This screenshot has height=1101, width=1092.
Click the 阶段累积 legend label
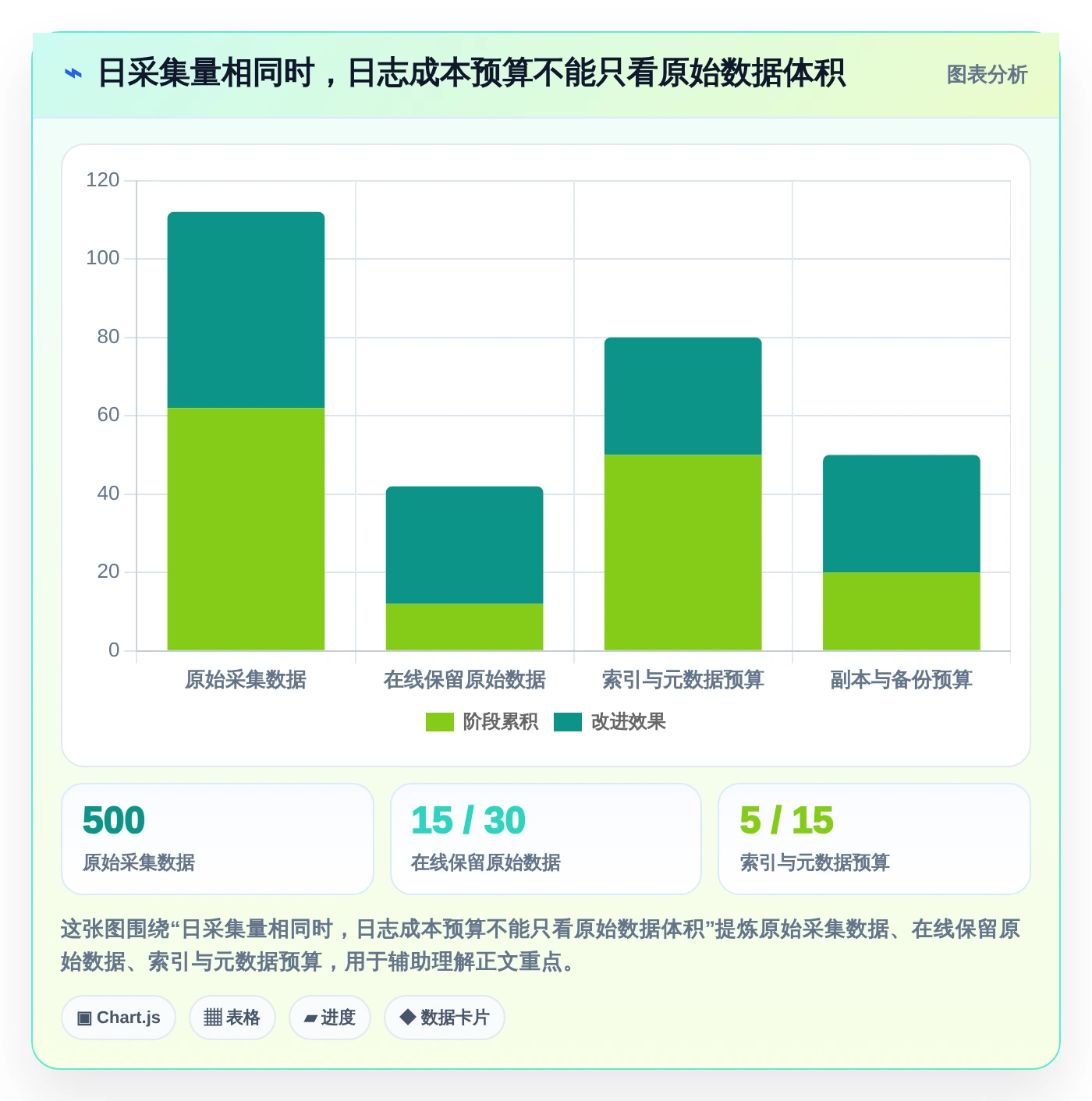pyautogui.click(x=501, y=722)
